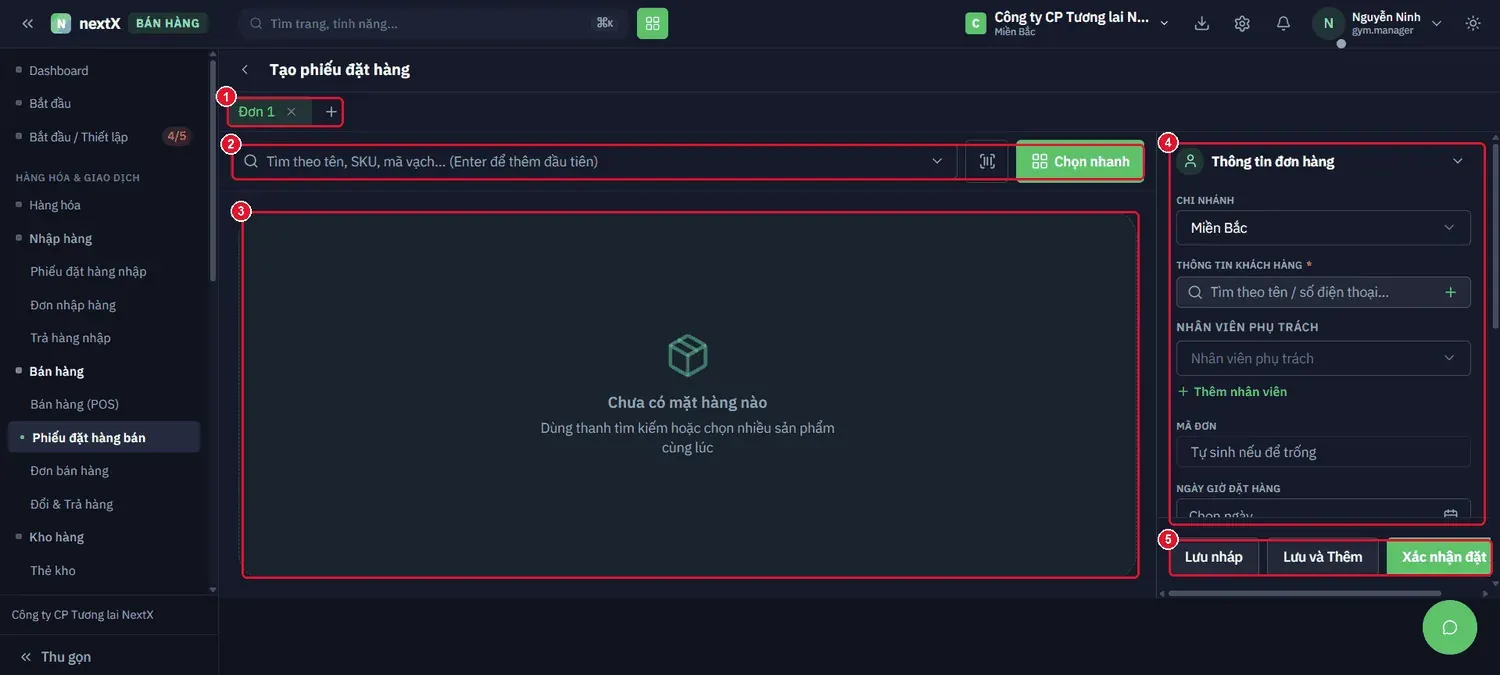The width and height of the screenshot is (1500, 675).
Task: Open settings via the gear icon
Action: pos(1242,23)
